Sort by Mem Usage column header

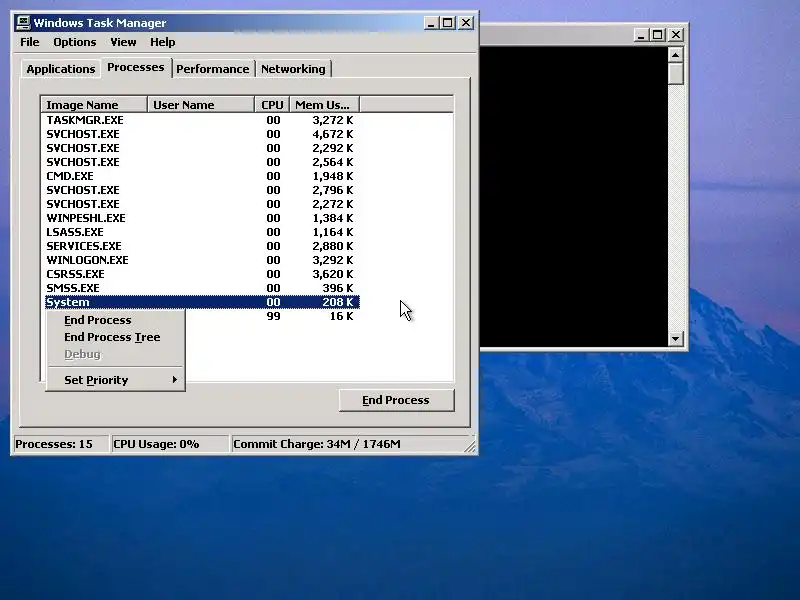tap(324, 105)
